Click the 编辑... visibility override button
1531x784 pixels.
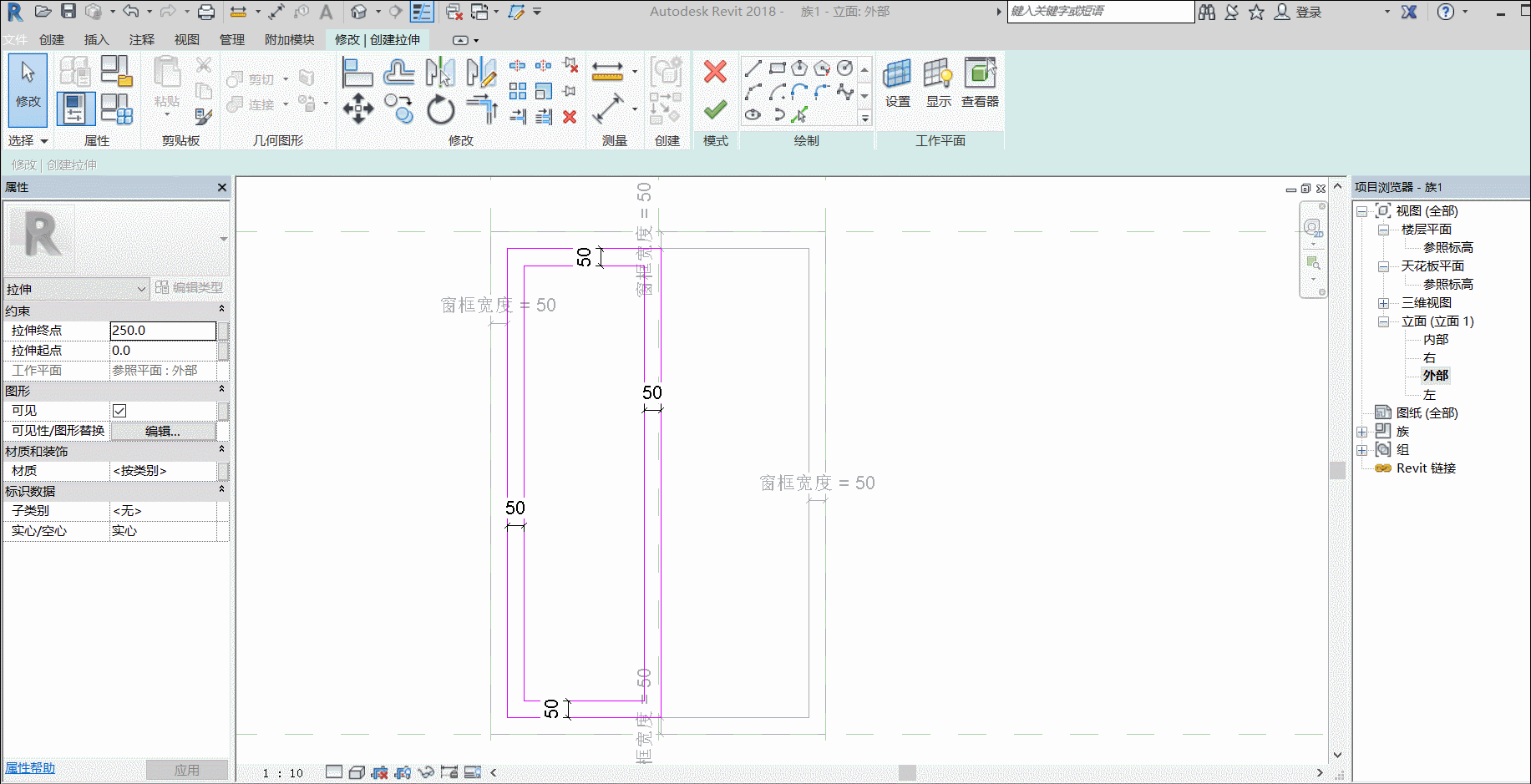click(163, 431)
